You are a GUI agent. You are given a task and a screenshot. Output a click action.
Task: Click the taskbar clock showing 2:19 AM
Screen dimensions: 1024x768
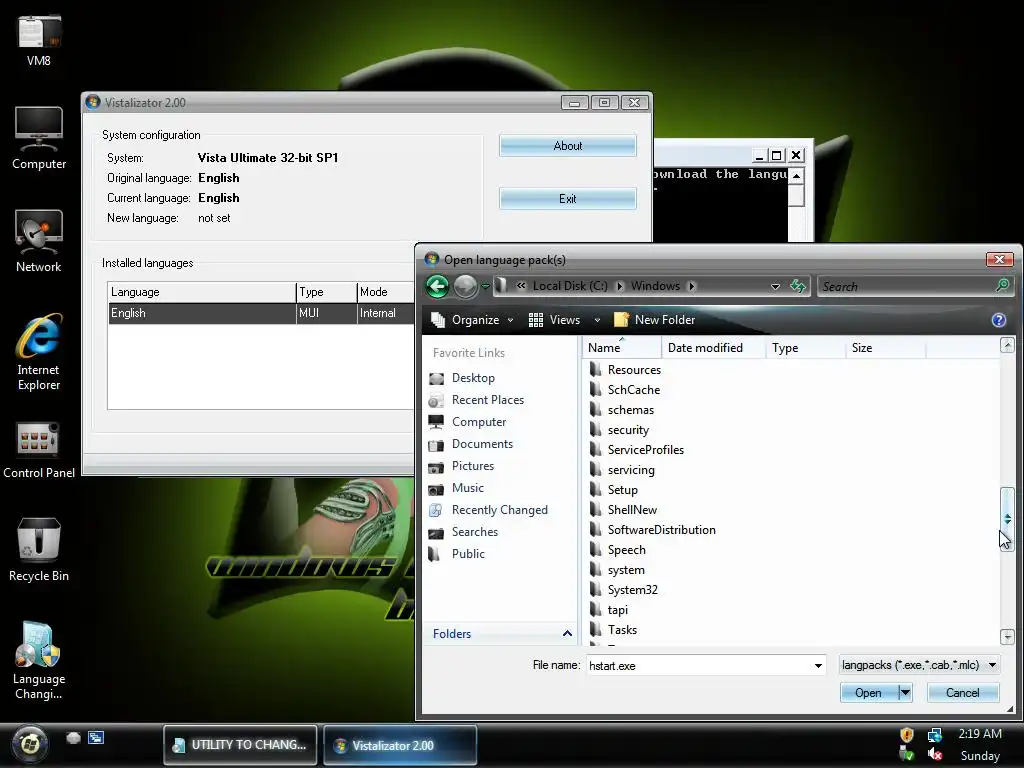(980, 733)
